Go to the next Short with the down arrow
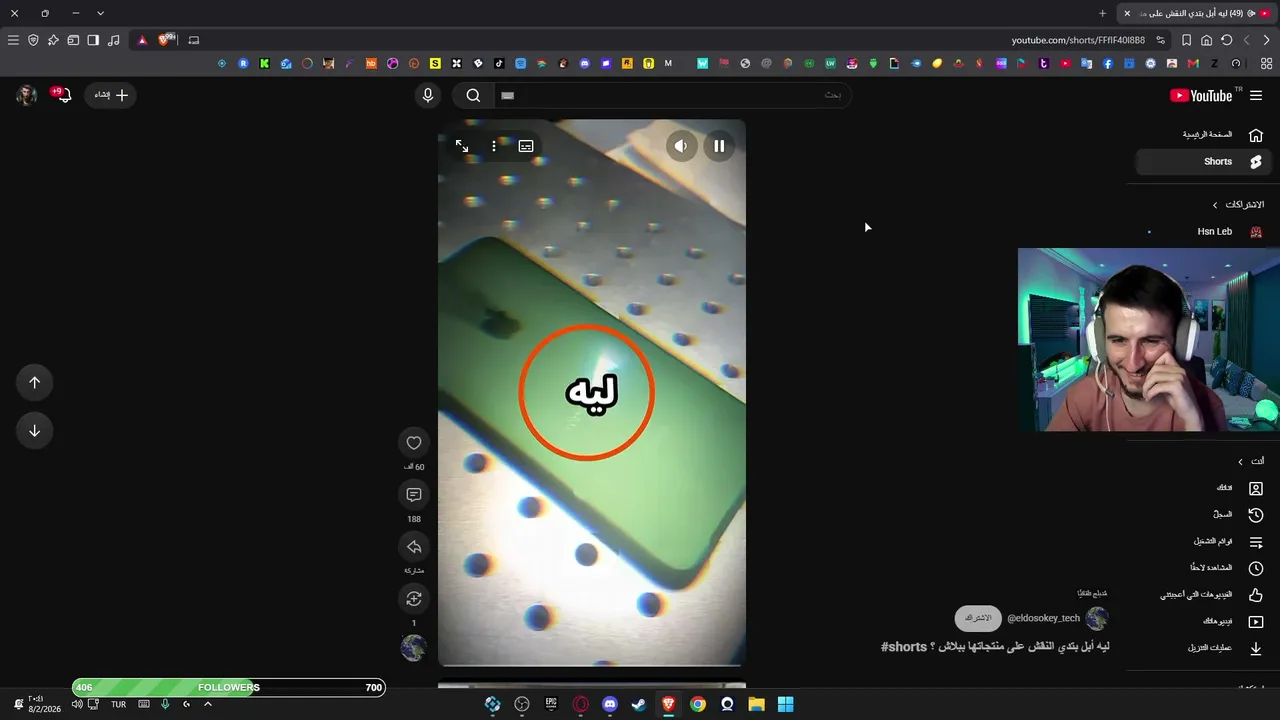The image size is (1280, 720). coord(34,431)
